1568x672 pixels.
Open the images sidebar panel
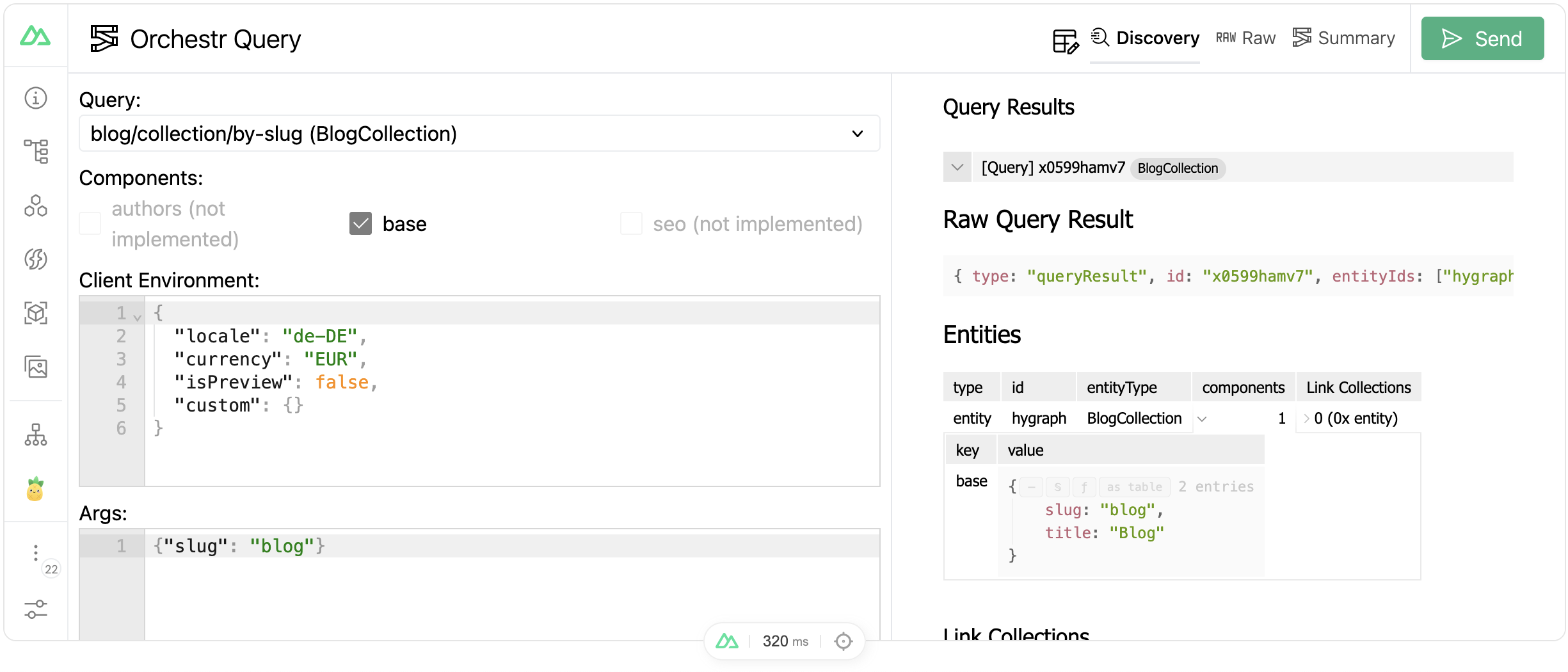pos(35,367)
